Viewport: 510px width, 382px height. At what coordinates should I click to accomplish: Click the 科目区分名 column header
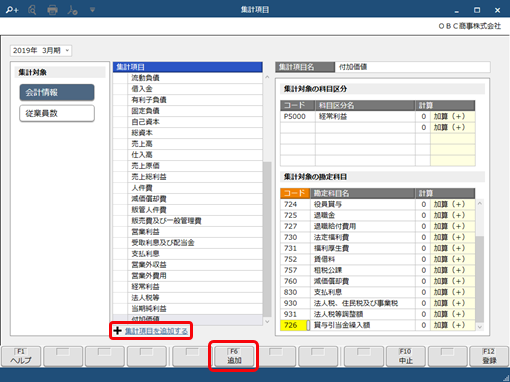click(365, 106)
